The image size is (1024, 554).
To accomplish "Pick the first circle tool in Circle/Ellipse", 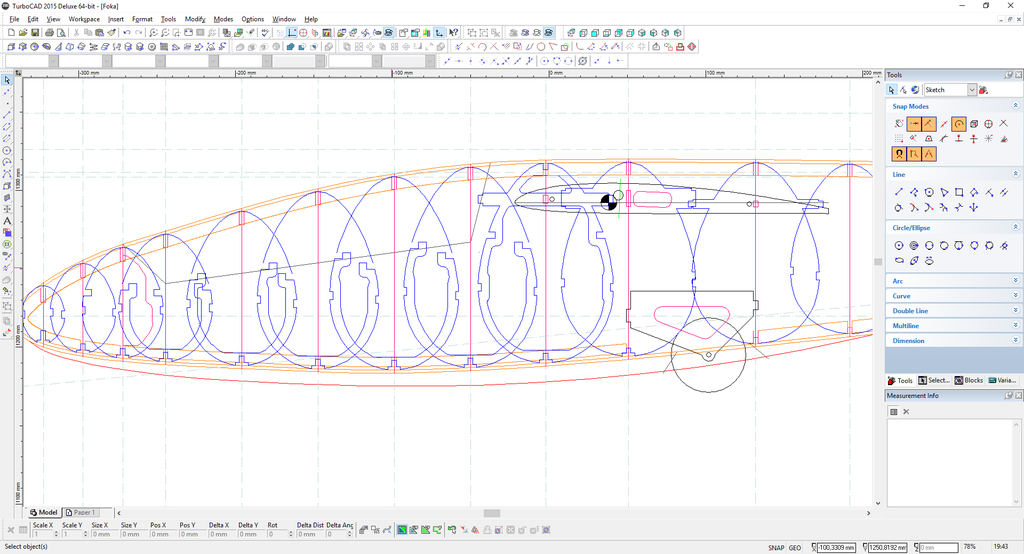I will coord(899,245).
